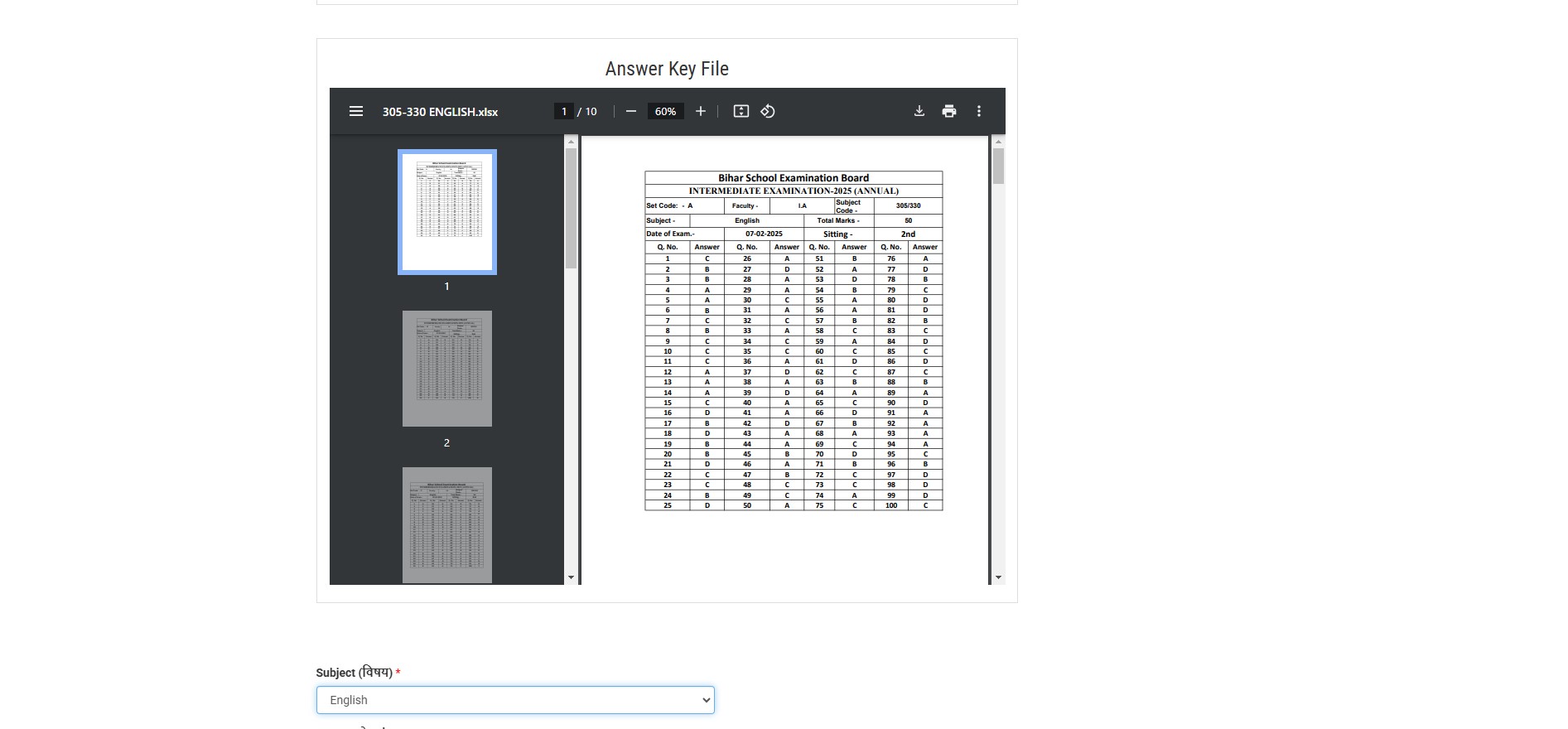Image resolution: width=1568 pixels, height=729 pixels.
Task: Zoom out with the minus icon
Action: click(x=631, y=111)
